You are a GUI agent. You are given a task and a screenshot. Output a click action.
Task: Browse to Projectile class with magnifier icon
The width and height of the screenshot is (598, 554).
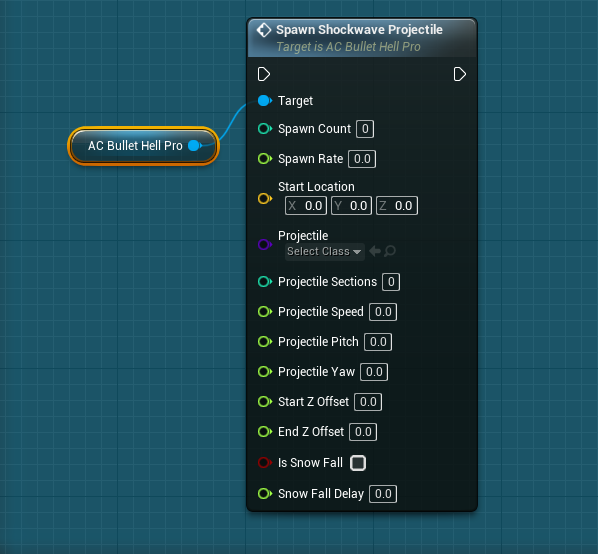point(390,251)
